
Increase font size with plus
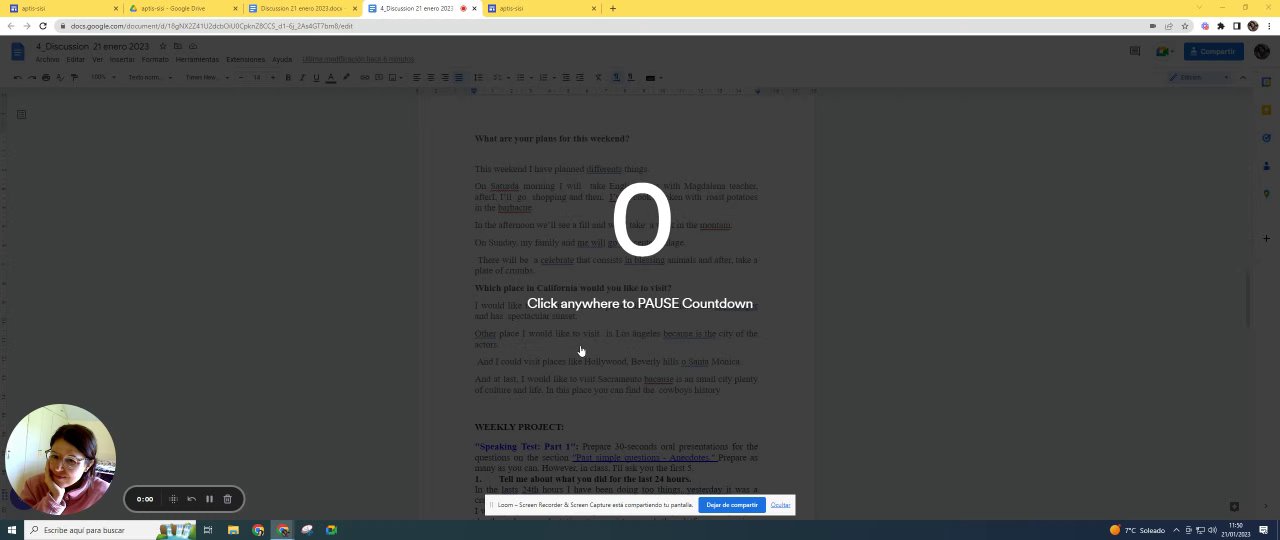pos(273,77)
